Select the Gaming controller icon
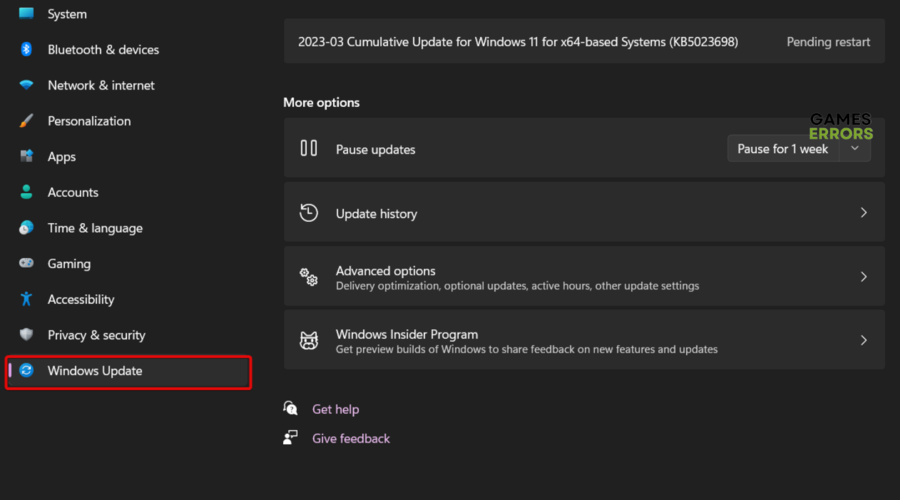The width and height of the screenshot is (900, 500). click(27, 264)
